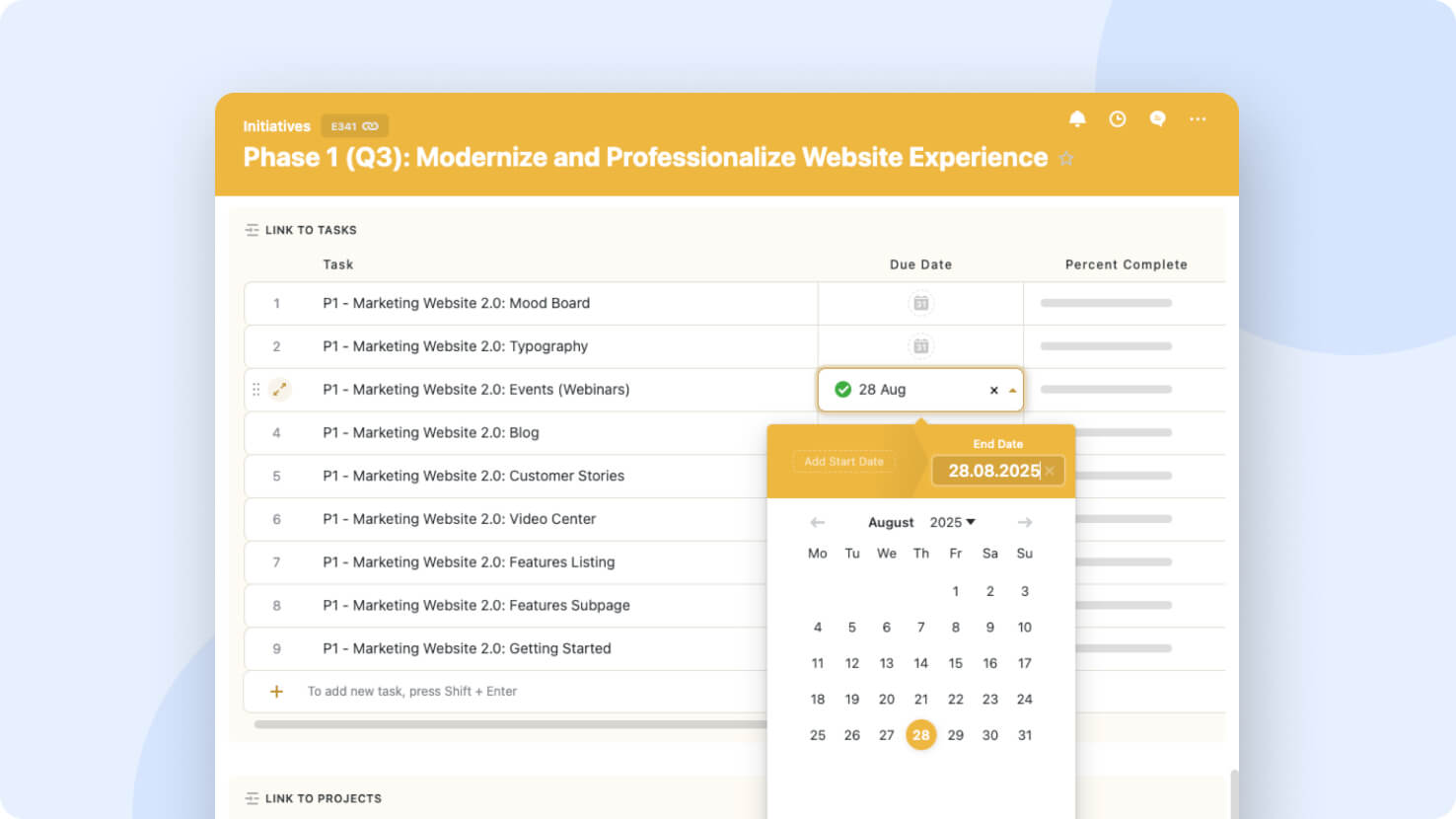Go to previous month in calendar
Viewport: 1456px width, 819px height.
817,522
